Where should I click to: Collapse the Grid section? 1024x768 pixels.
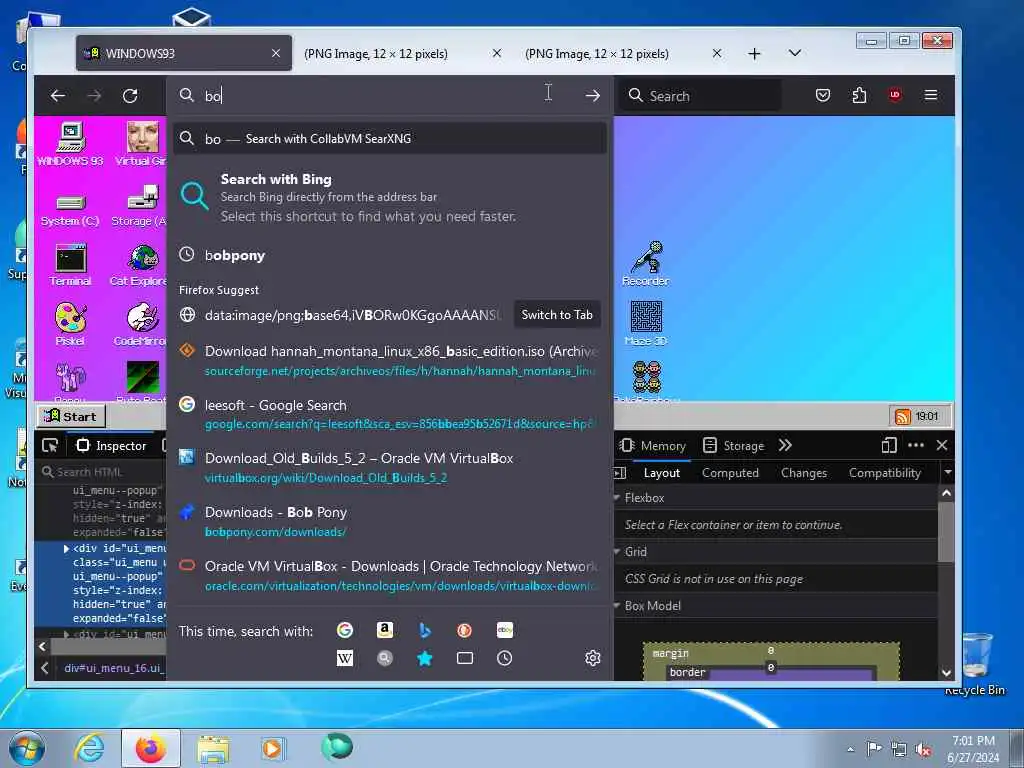pos(617,552)
